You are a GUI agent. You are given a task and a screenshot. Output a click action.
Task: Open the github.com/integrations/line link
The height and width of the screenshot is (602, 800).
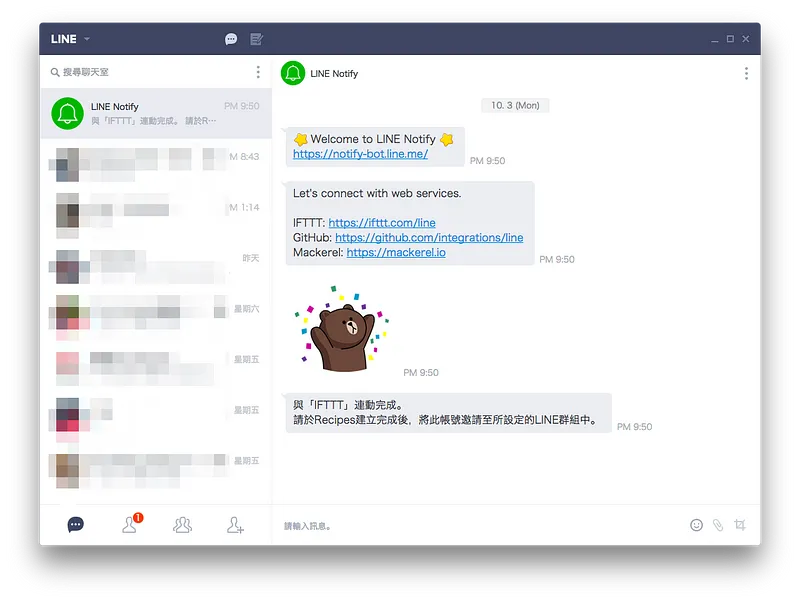[429, 238]
